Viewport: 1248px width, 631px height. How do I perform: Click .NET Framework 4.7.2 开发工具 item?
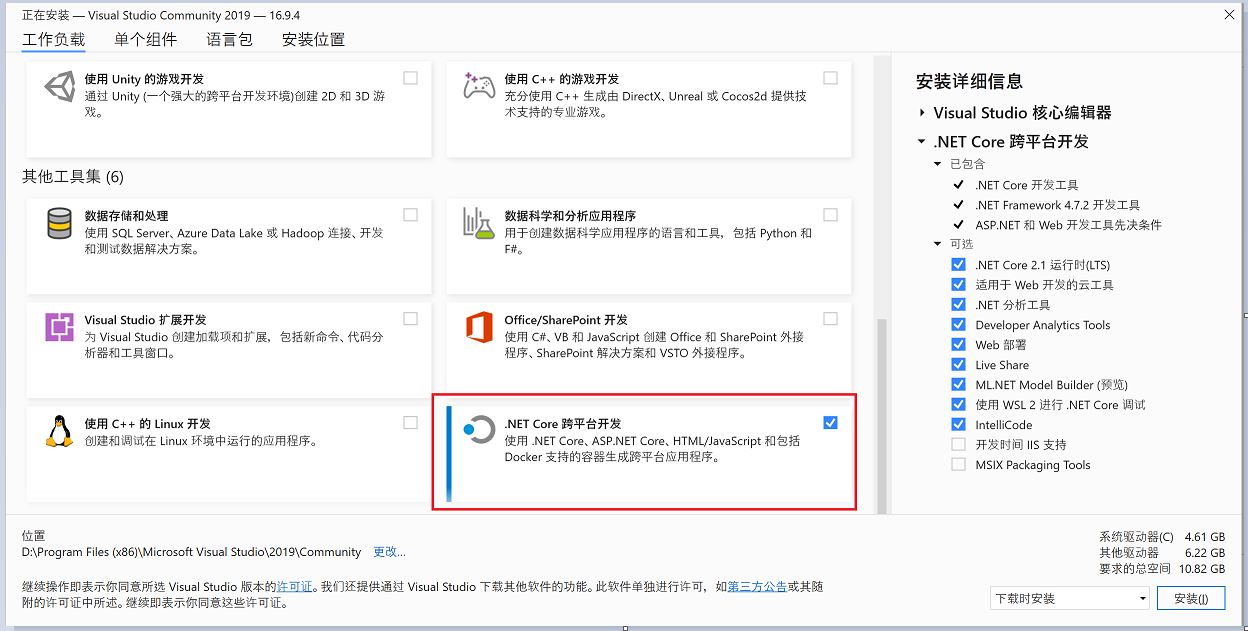1057,205
